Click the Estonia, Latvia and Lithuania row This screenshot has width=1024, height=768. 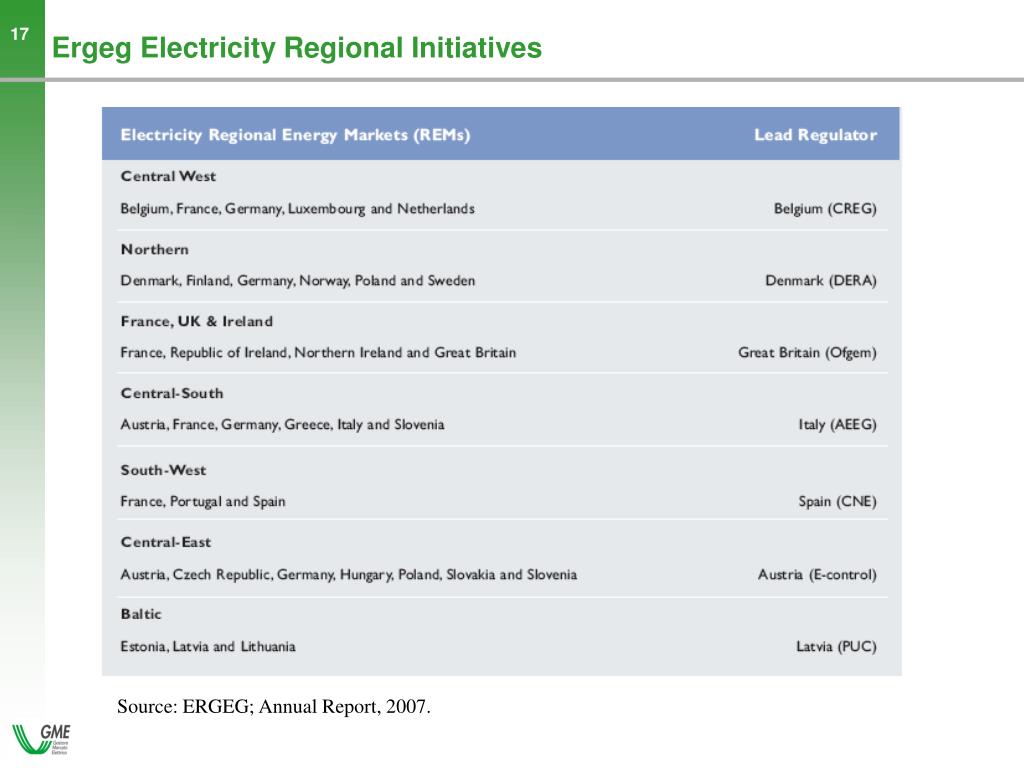coord(208,647)
